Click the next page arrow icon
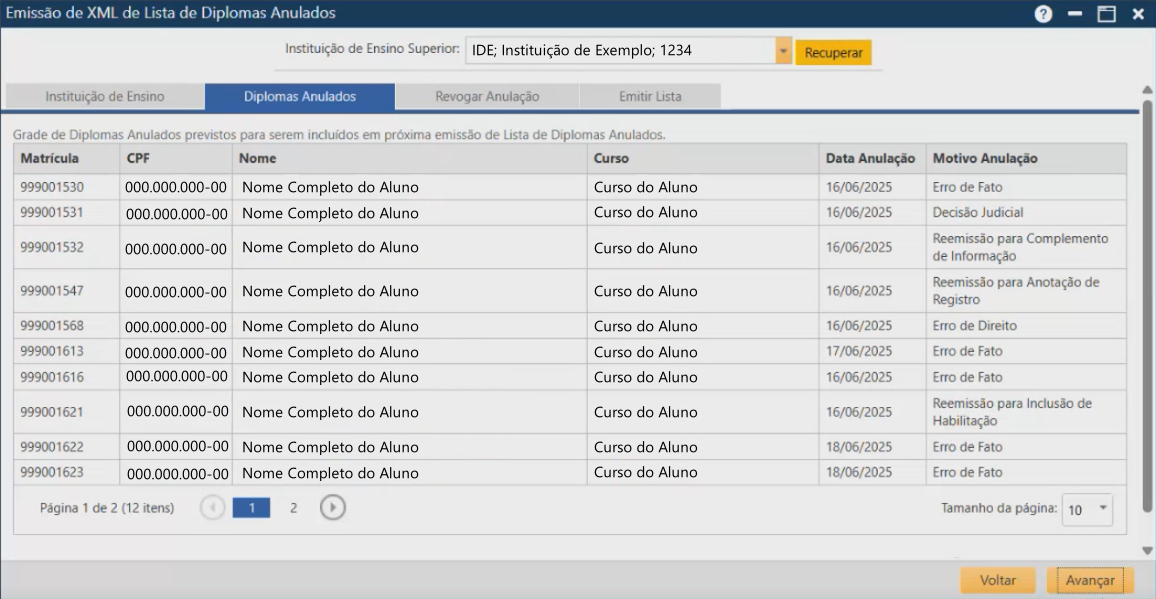The height and width of the screenshot is (599, 1156). [332, 507]
